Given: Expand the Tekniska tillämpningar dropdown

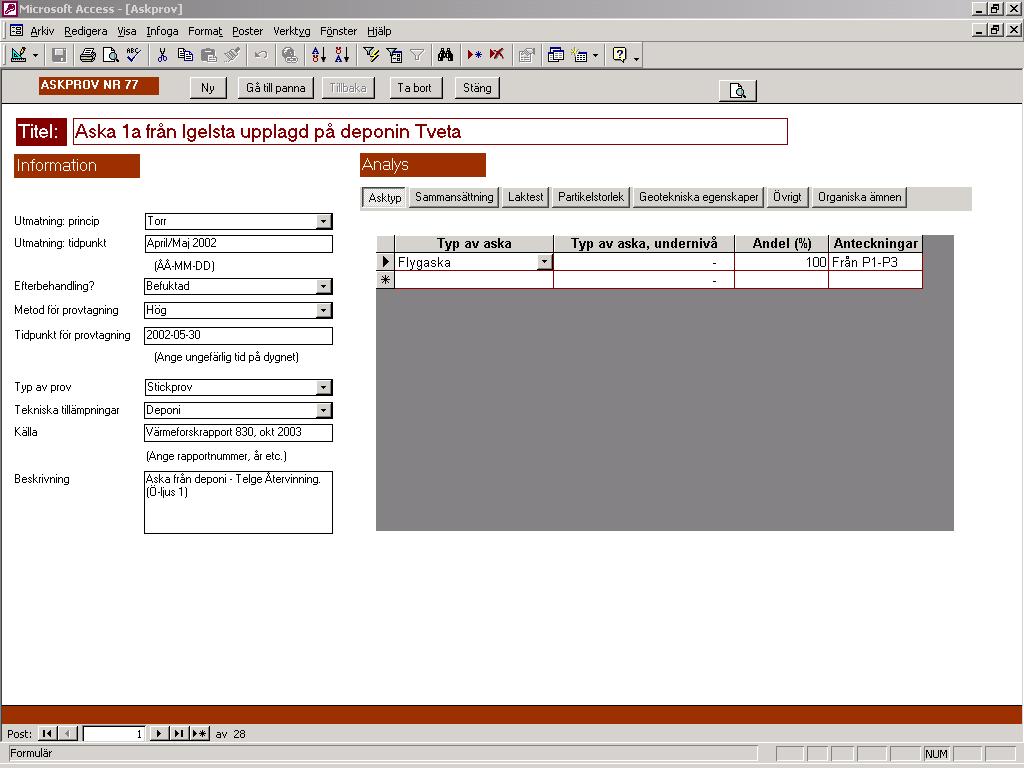Looking at the screenshot, I should [323, 410].
